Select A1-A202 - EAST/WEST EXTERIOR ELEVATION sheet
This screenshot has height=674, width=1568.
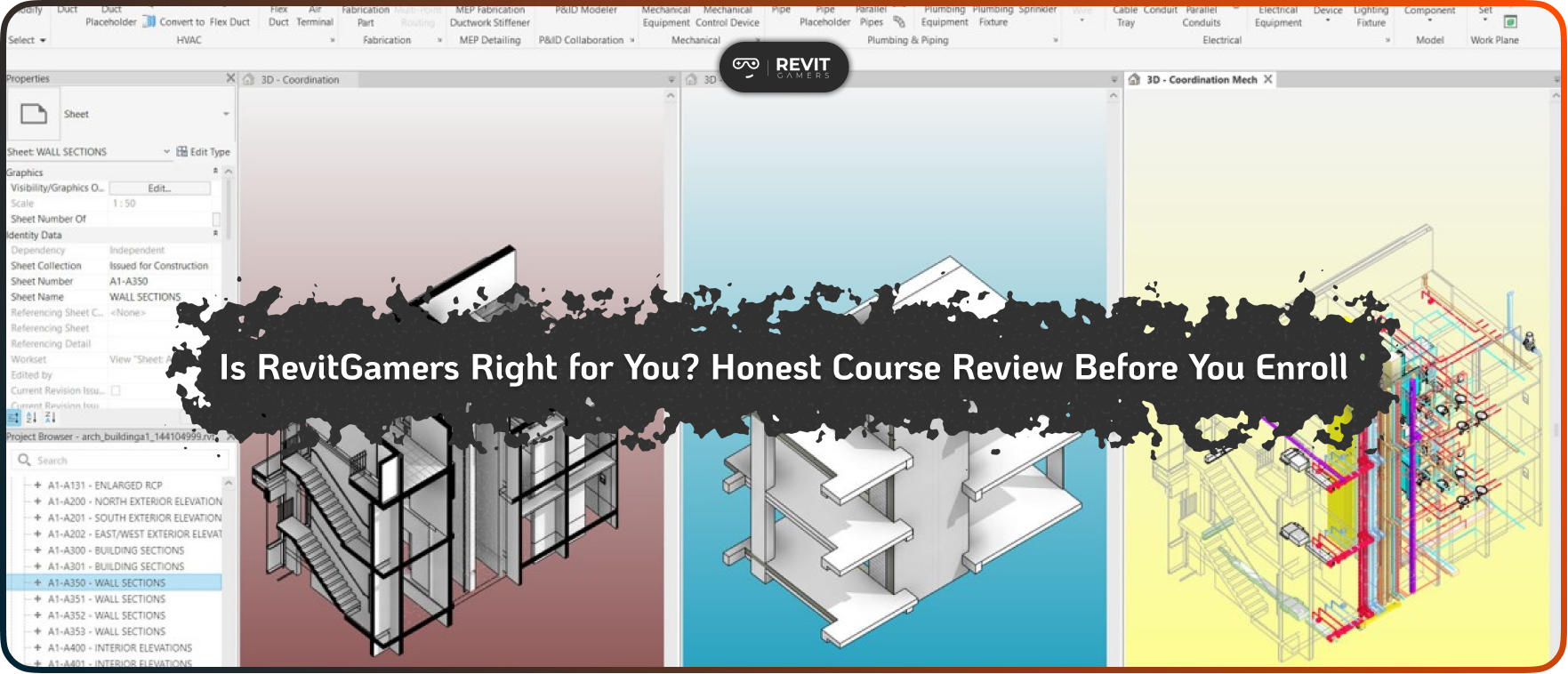pos(135,534)
